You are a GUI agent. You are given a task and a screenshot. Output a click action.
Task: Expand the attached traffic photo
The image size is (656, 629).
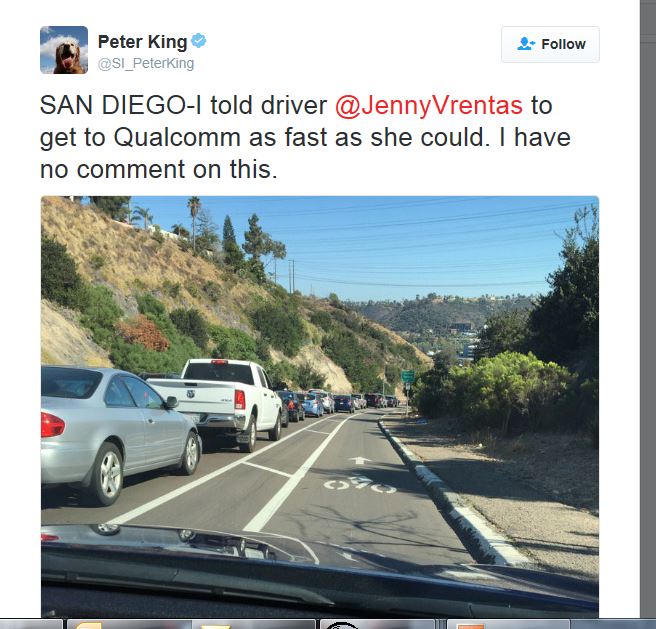[x=320, y=406]
